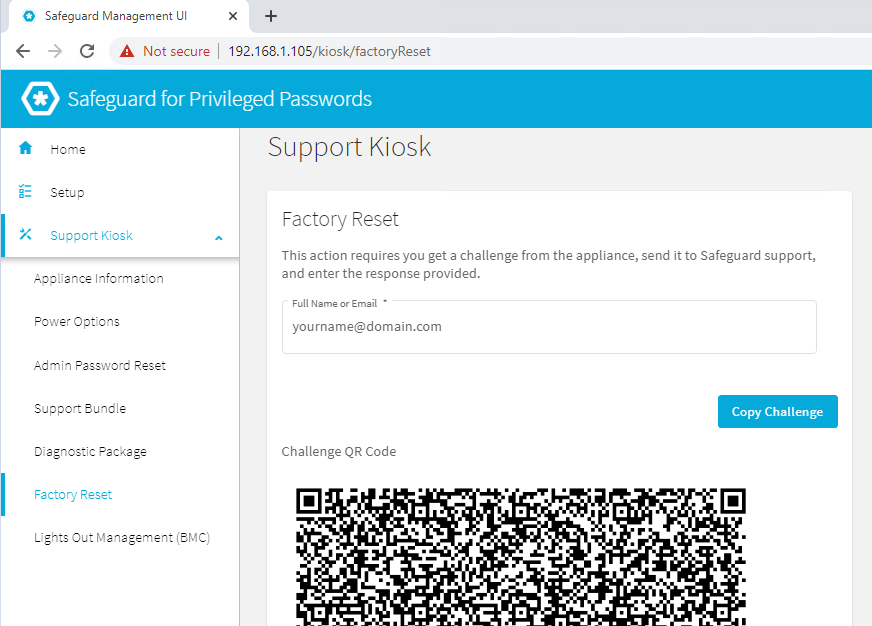Select Factory Reset in sidebar
The width and height of the screenshot is (872, 626).
click(x=73, y=495)
